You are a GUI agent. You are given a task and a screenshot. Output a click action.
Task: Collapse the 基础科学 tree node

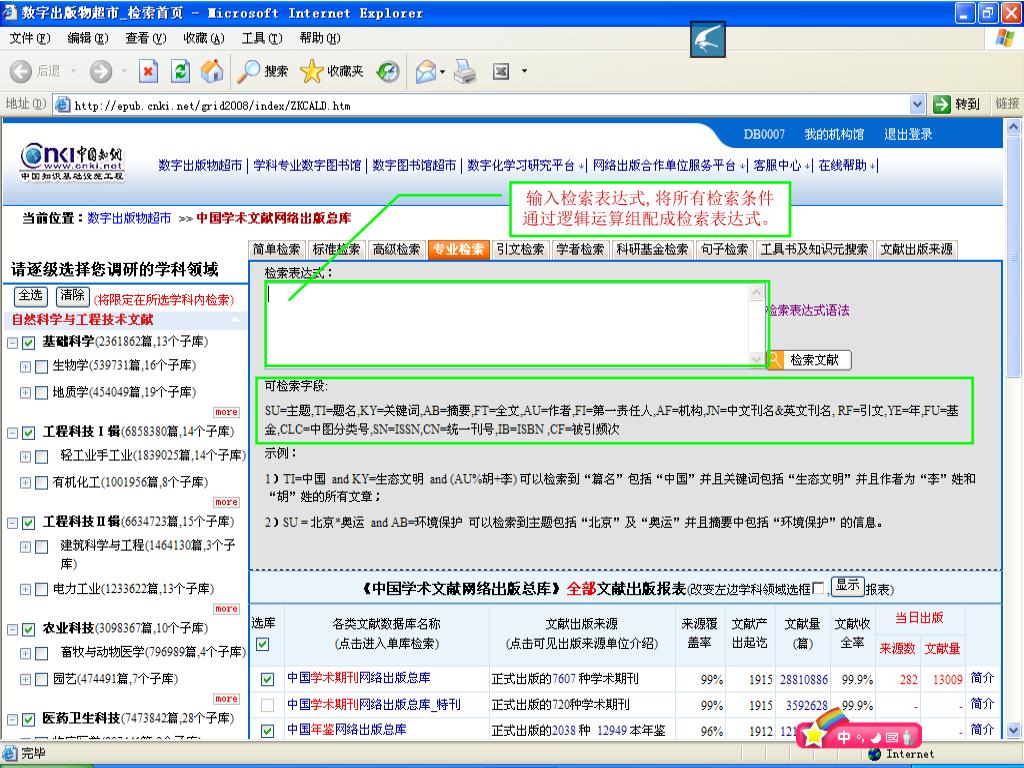tap(12, 342)
